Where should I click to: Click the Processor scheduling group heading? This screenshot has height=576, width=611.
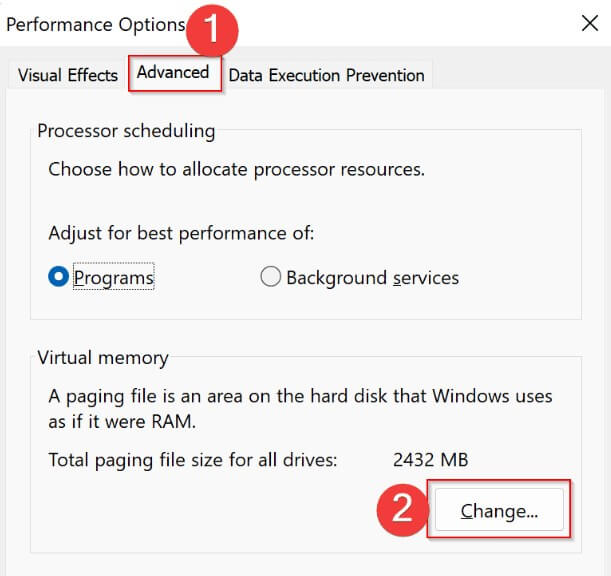126,131
